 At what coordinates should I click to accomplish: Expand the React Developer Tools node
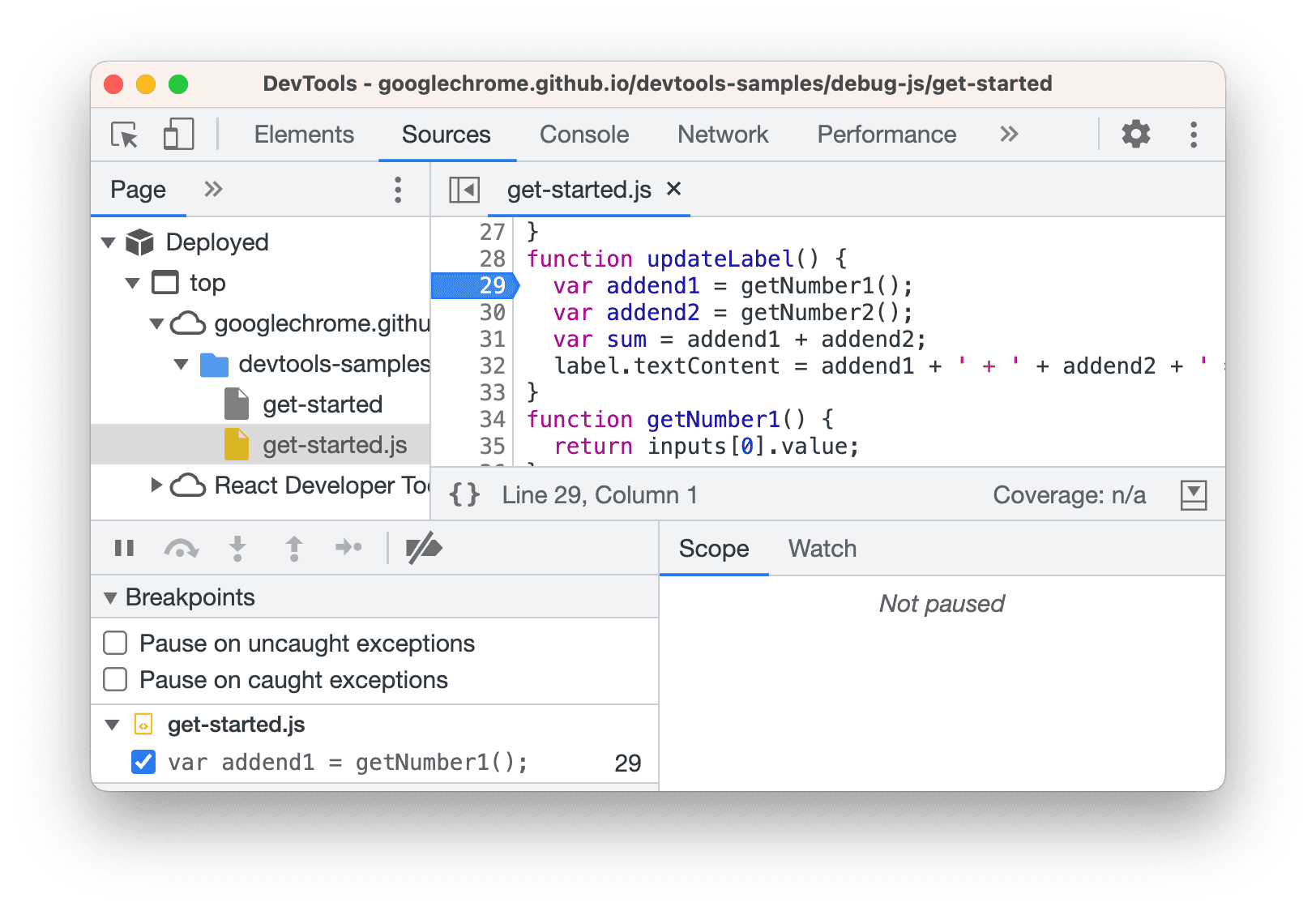pos(156,485)
